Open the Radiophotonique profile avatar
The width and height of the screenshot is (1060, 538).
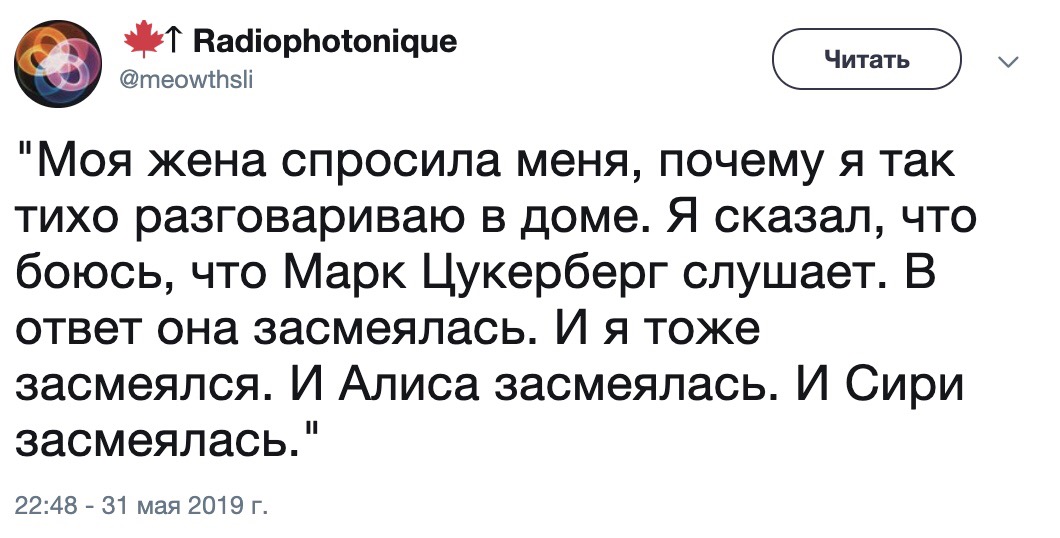[x=57, y=64]
